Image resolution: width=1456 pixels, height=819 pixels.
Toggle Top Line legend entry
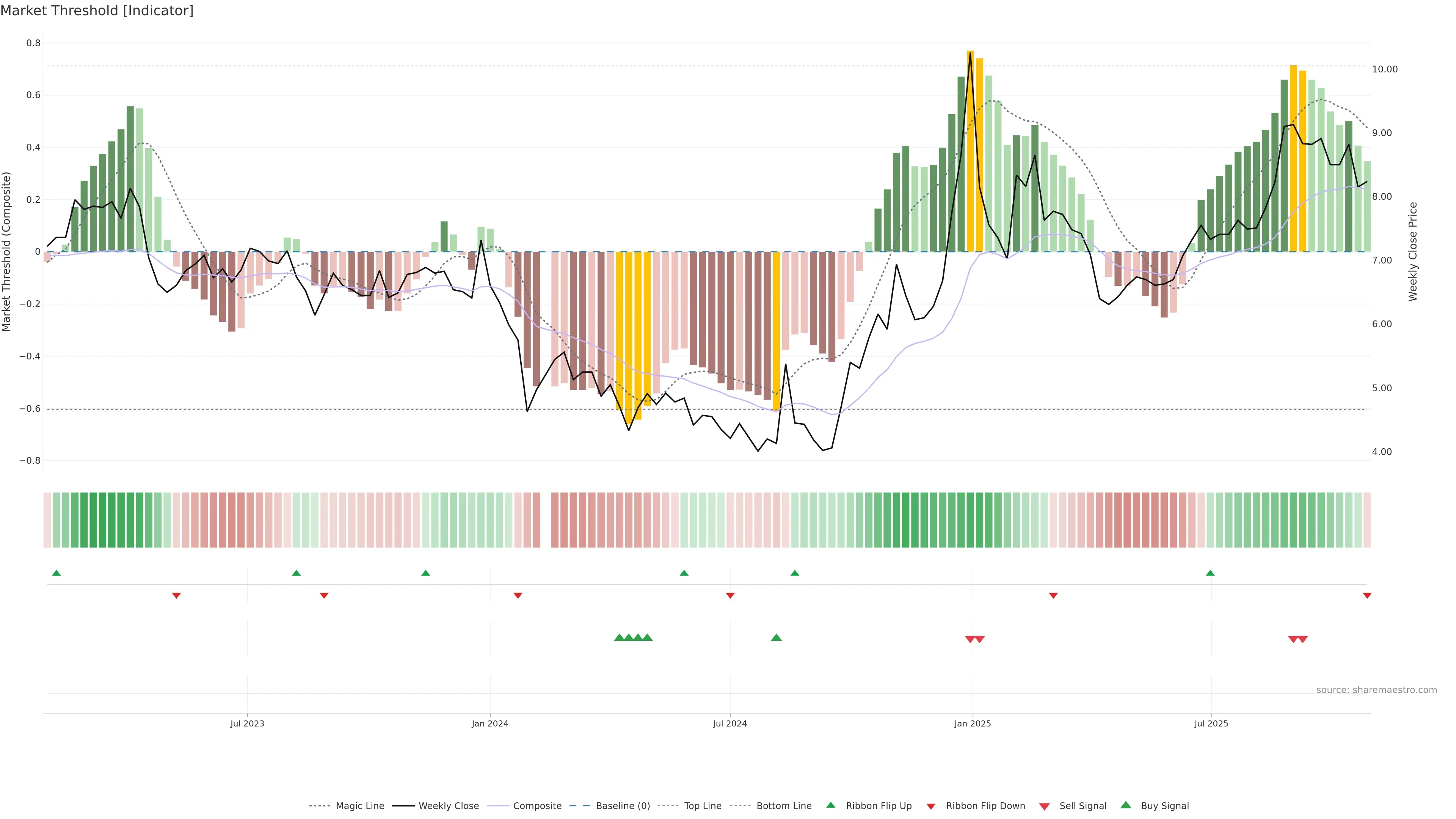point(703,806)
